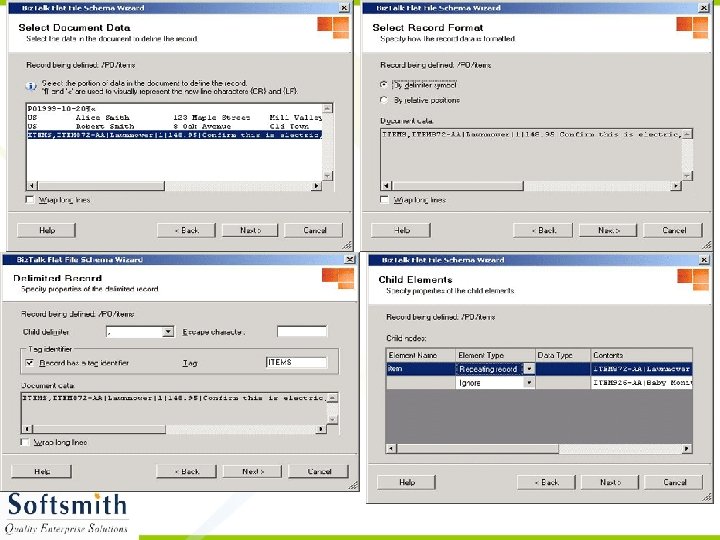Click the Element Name column header
The width and height of the screenshot is (720, 540).
click(420, 355)
